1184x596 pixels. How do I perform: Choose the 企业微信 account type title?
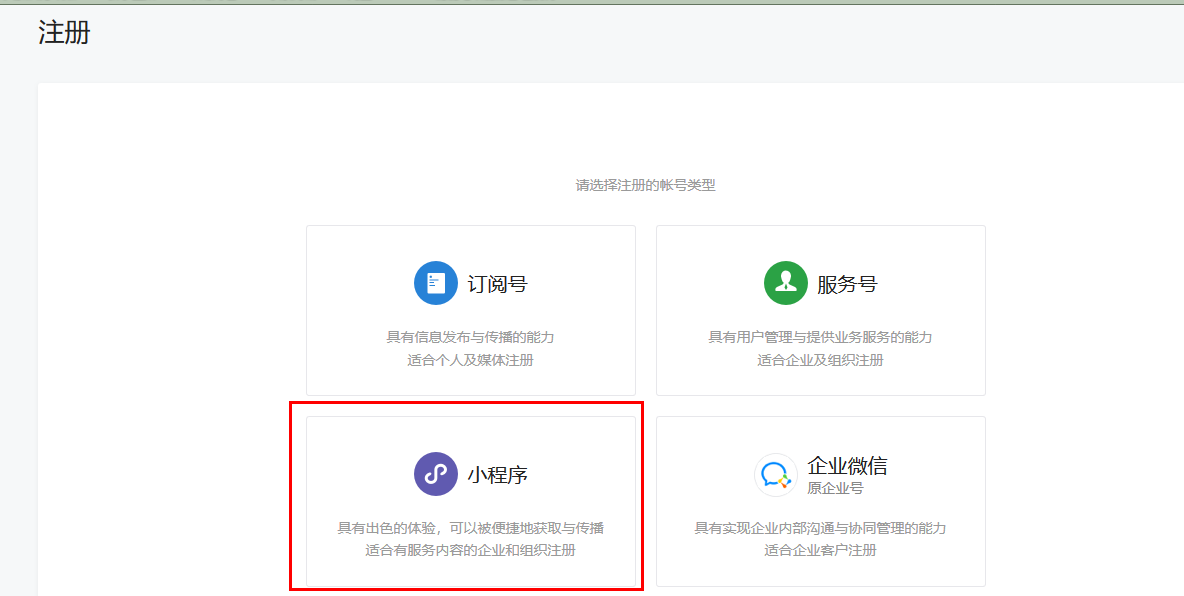click(x=847, y=465)
